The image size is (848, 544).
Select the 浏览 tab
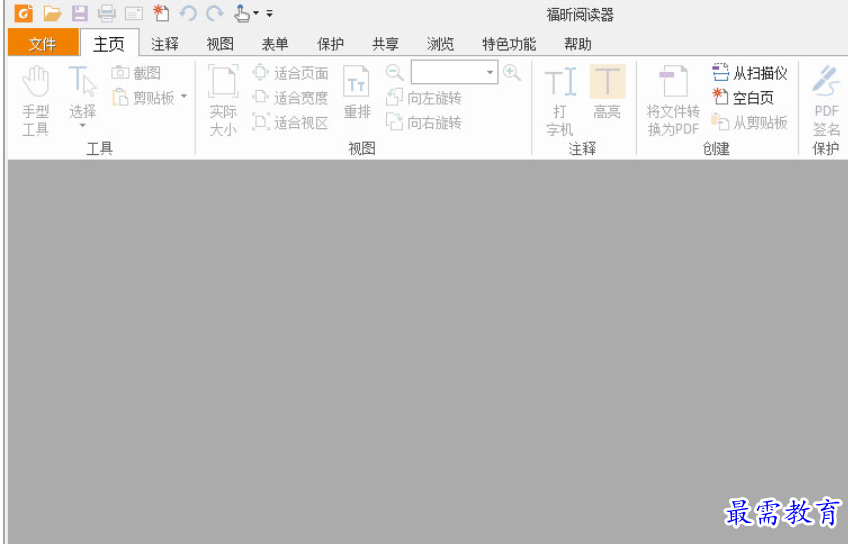pos(440,44)
